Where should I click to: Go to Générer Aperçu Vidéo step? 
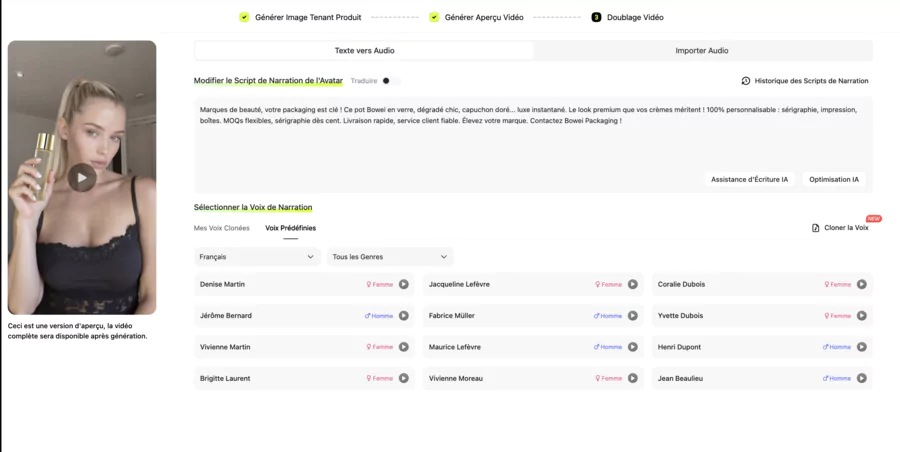[484, 17]
